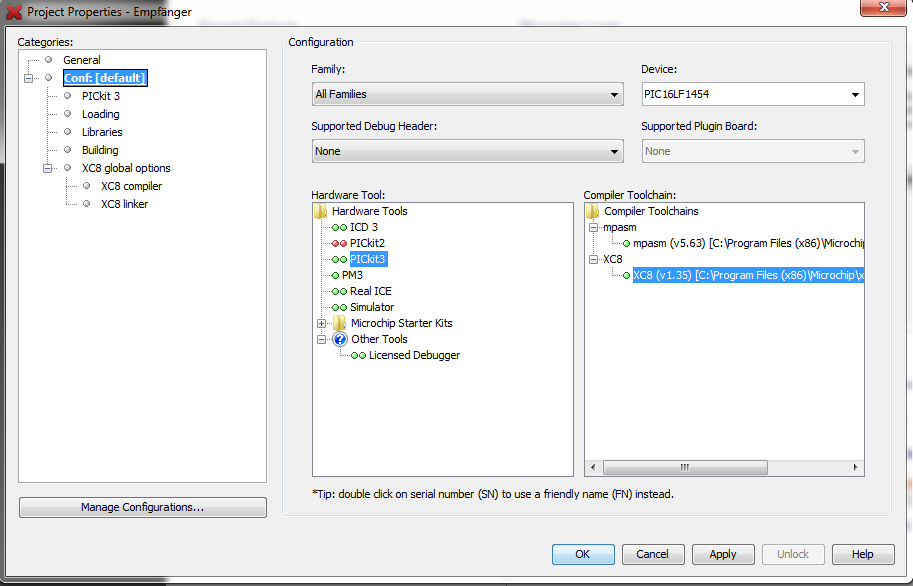Image resolution: width=913 pixels, height=586 pixels.
Task: Close the Project Properties dialog
Action: (883, 8)
